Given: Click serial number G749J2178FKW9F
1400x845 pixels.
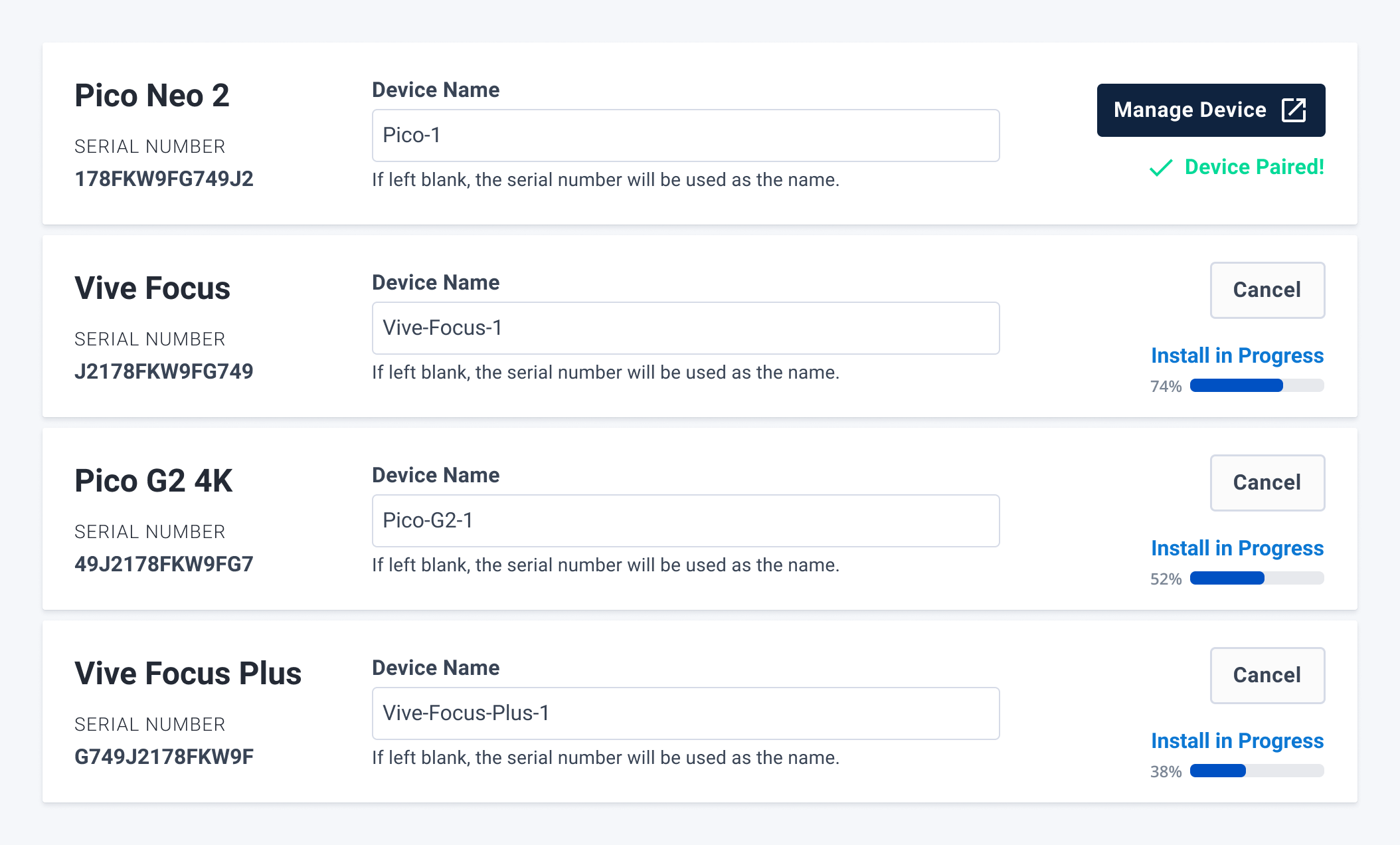Looking at the screenshot, I should point(163,757).
